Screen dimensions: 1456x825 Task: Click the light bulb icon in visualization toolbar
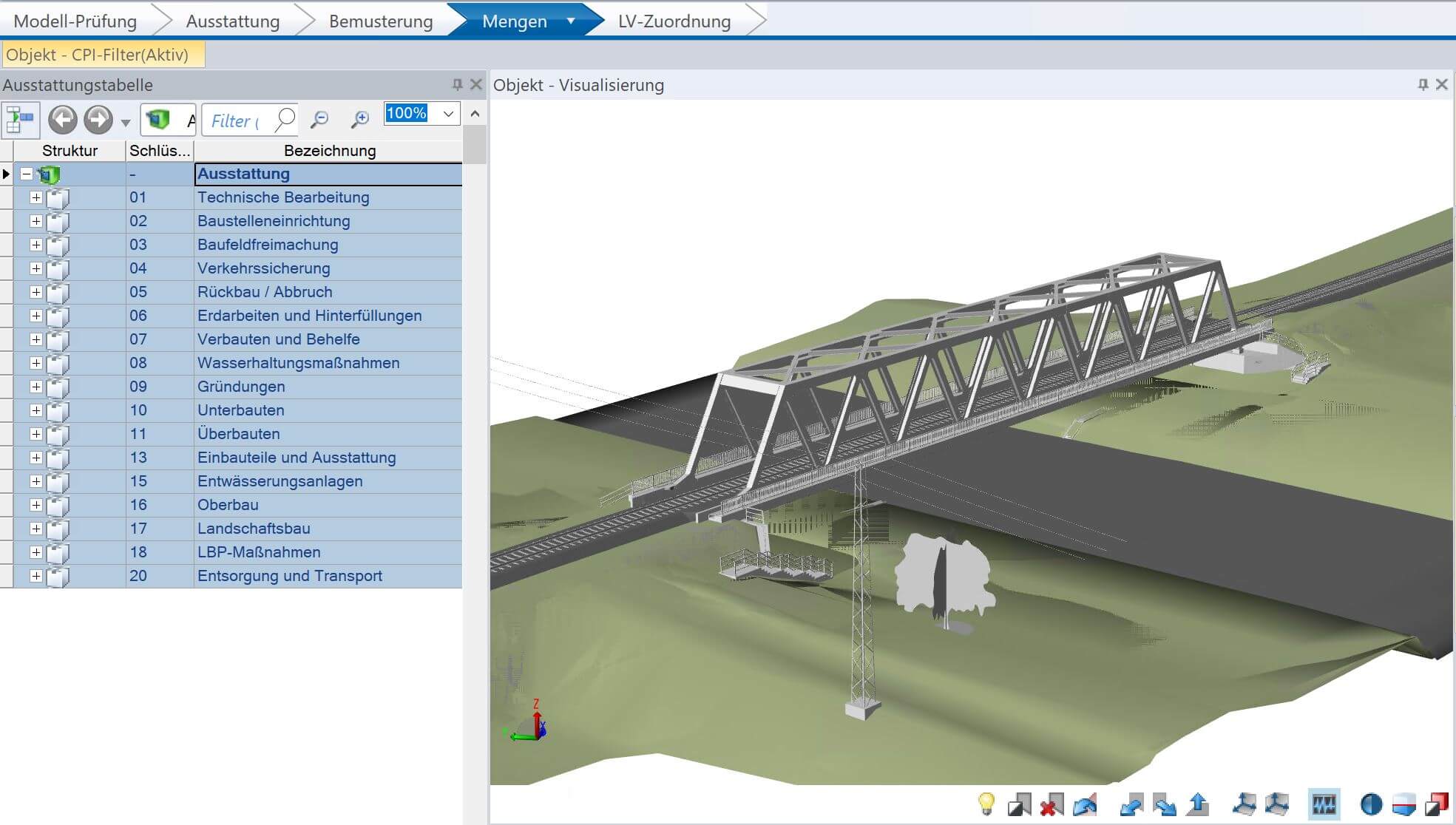986,804
